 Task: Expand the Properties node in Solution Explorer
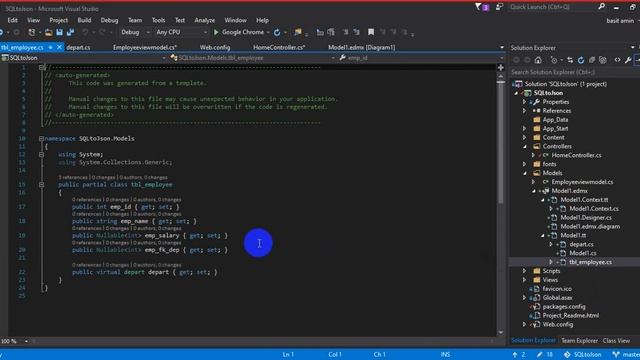pyautogui.click(x=524, y=102)
